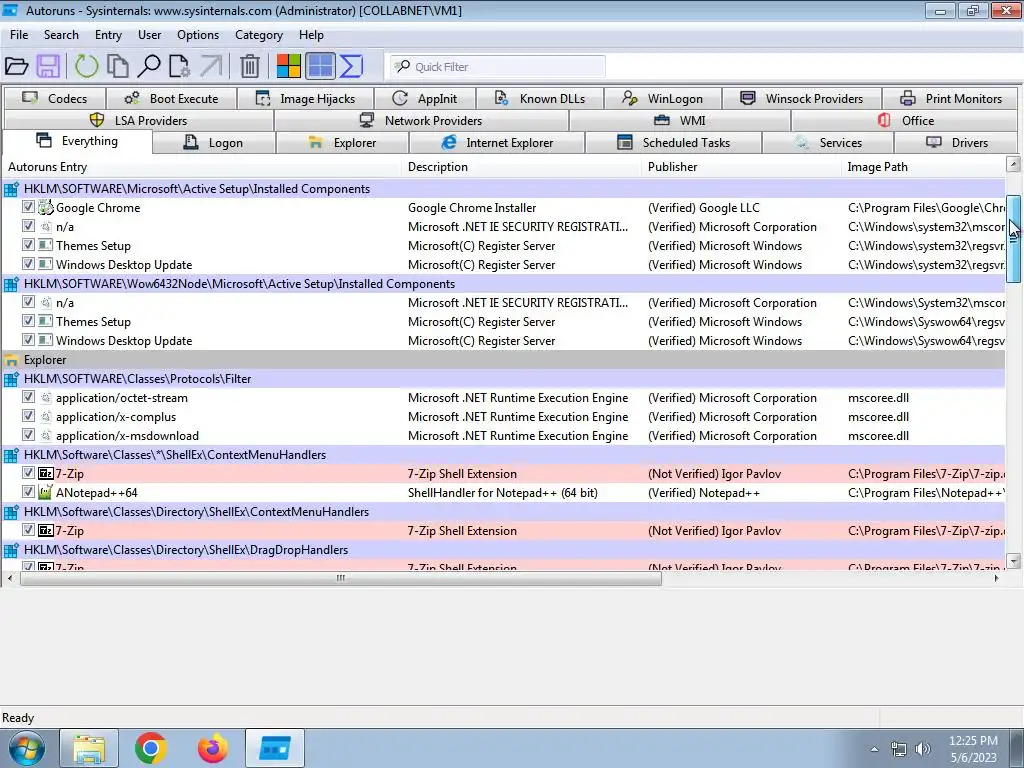This screenshot has width=1024, height=768.
Task: Uncheck the ANotepad++64 entry
Action: [x=28, y=492]
